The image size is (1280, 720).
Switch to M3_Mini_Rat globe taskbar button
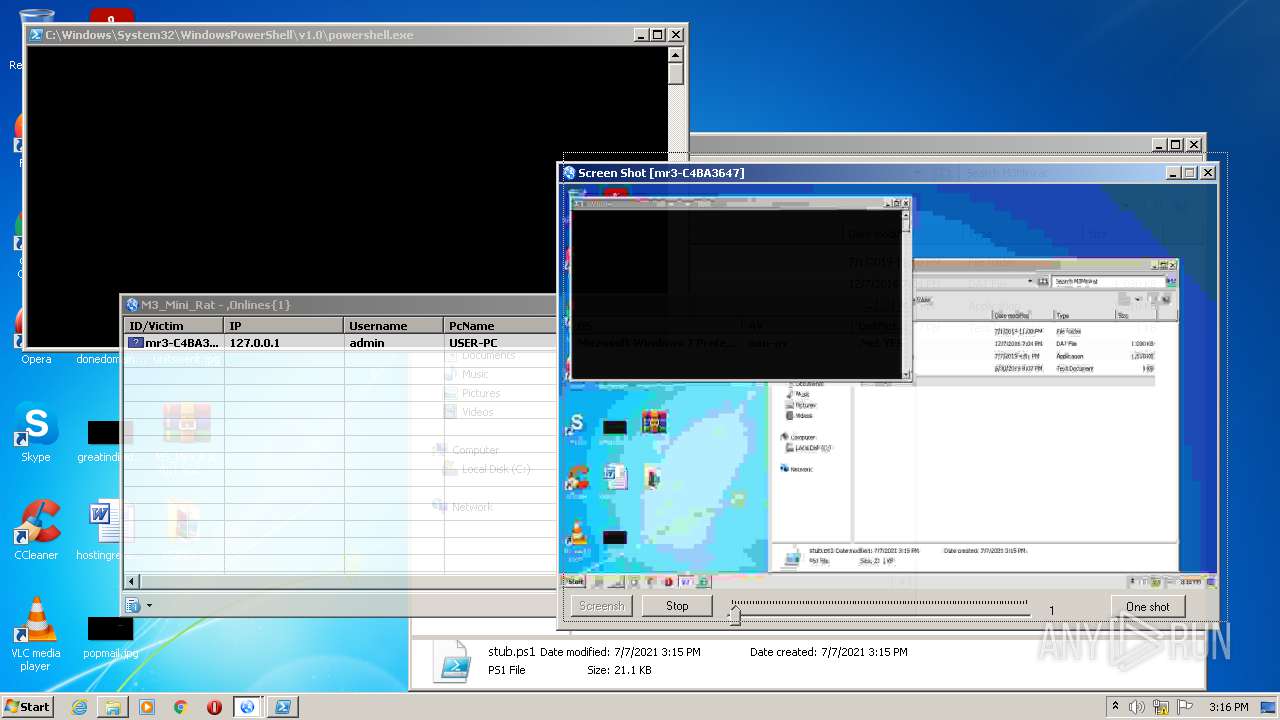247,707
